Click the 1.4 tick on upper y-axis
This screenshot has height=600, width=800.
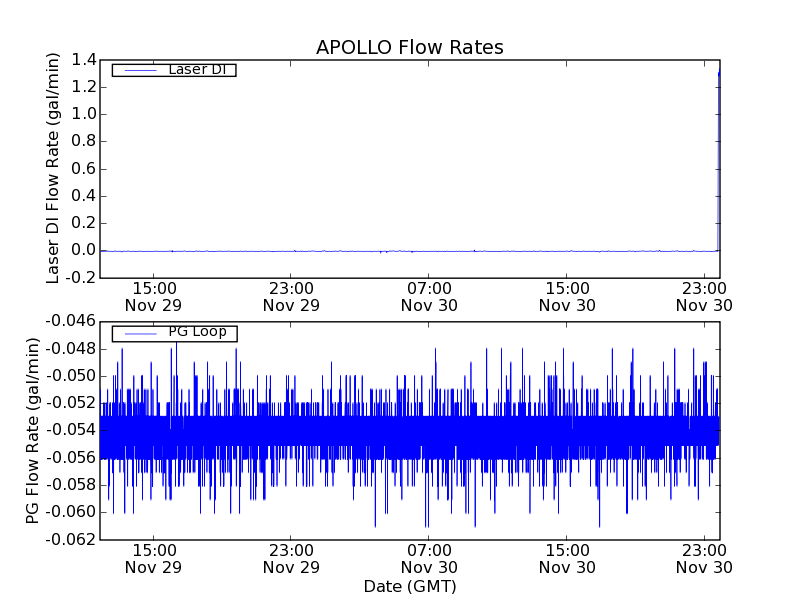pos(84,60)
